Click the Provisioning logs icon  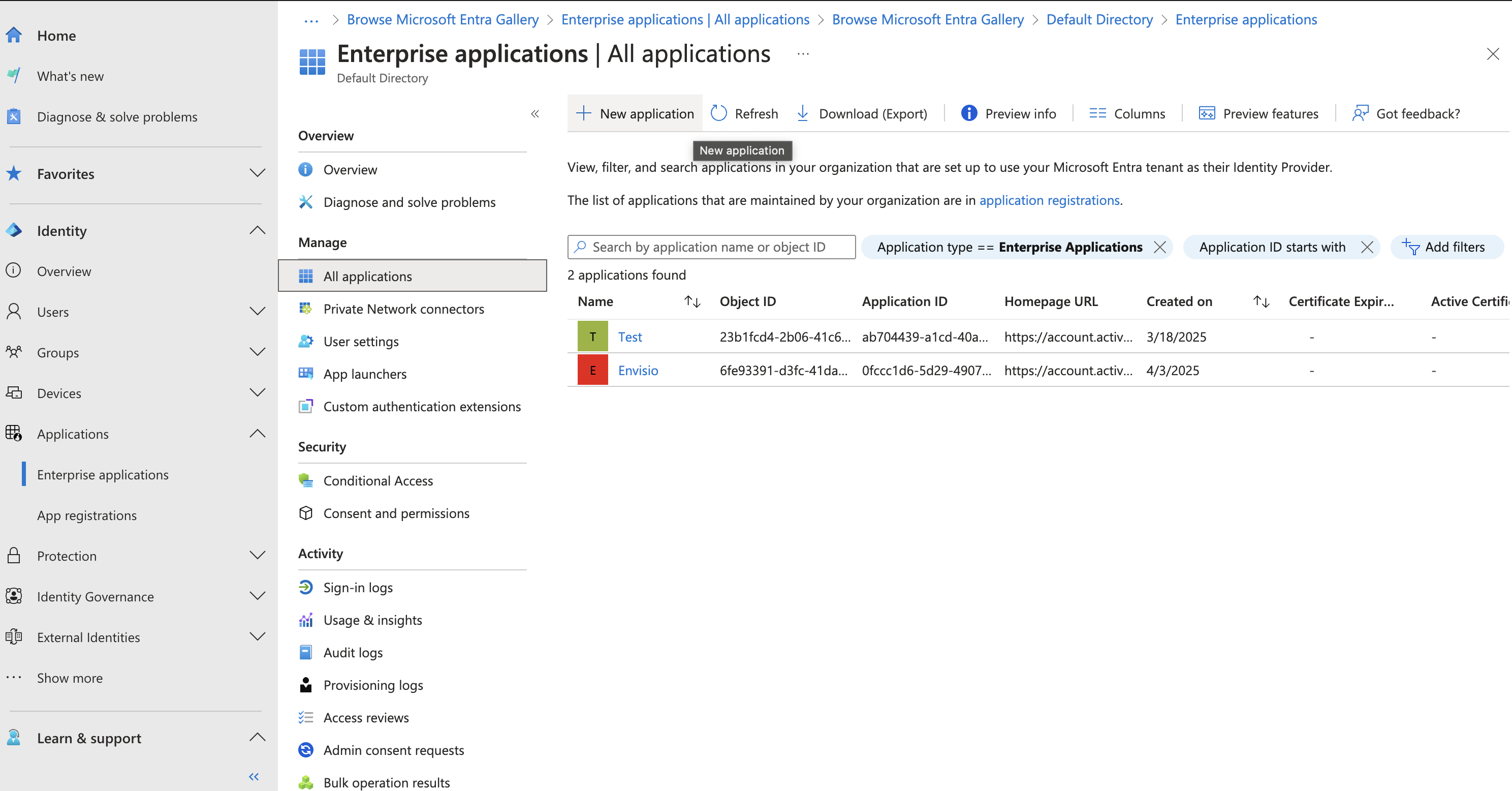point(306,685)
